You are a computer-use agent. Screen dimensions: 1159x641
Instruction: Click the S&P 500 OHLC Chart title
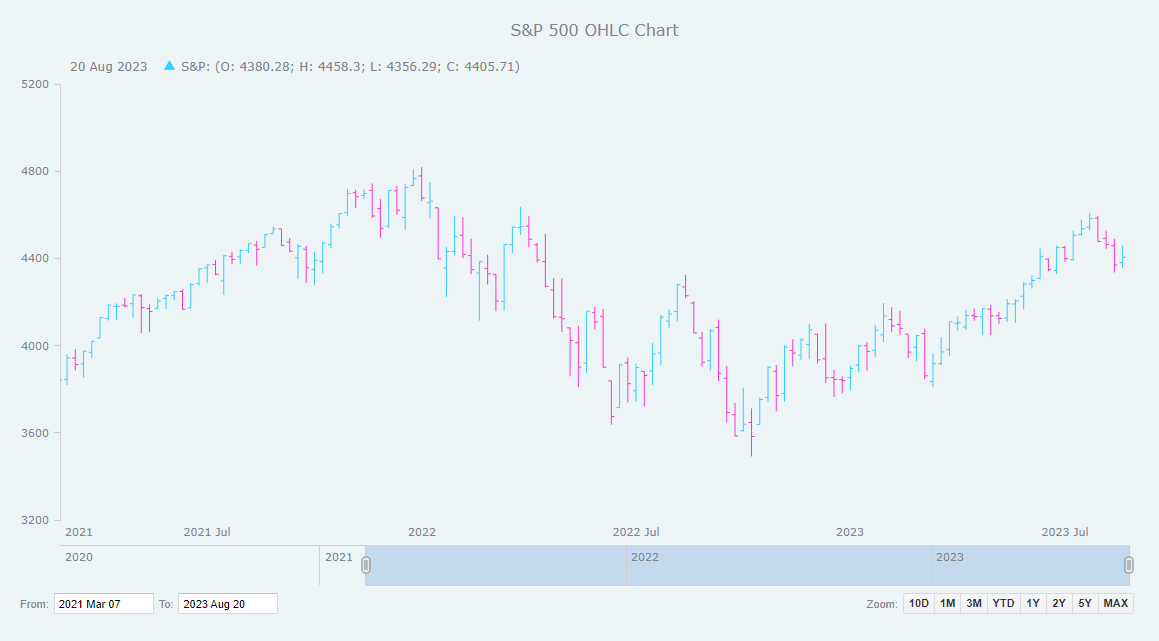[x=594, y=30]
